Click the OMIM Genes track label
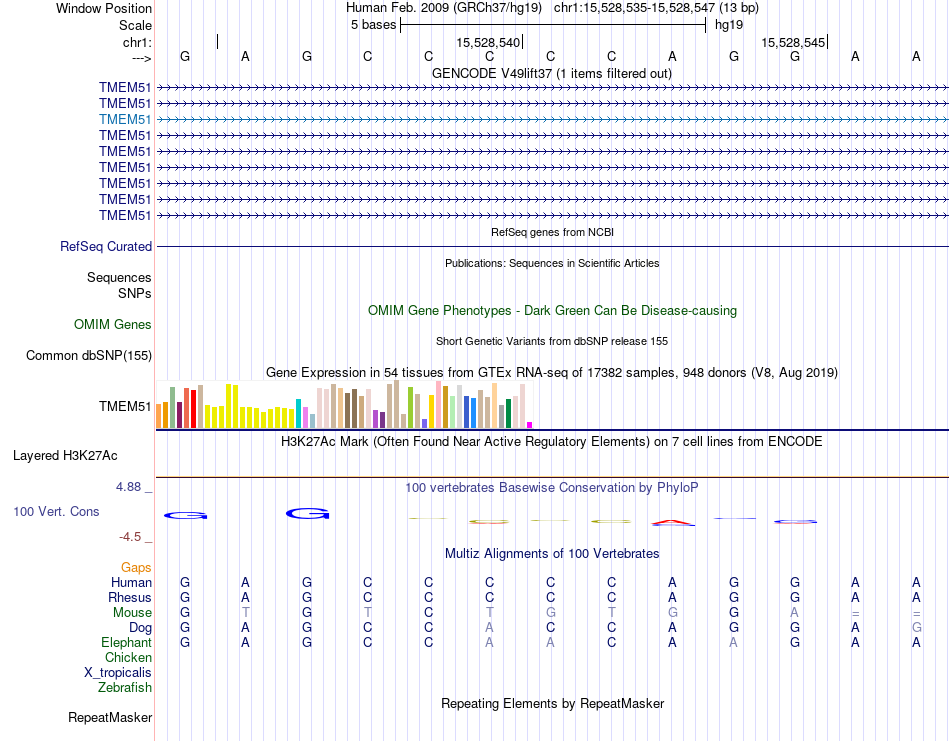This screenshot has height=741, width=950. tap(113, 325)
